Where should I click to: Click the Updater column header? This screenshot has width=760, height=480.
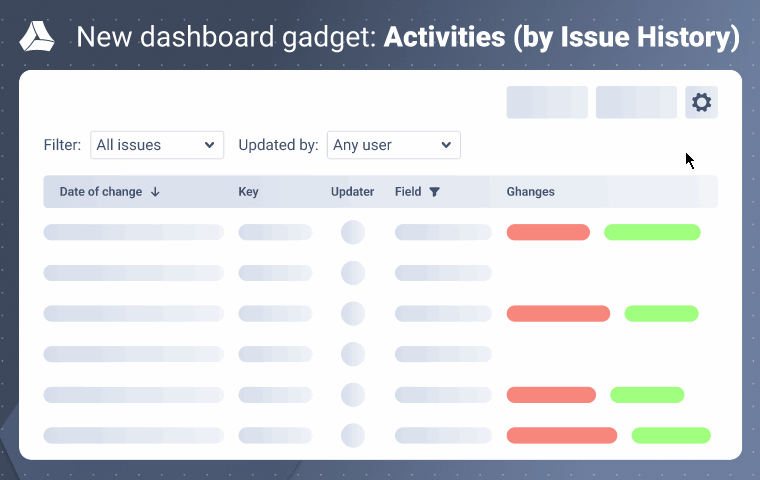coord(352,192)
